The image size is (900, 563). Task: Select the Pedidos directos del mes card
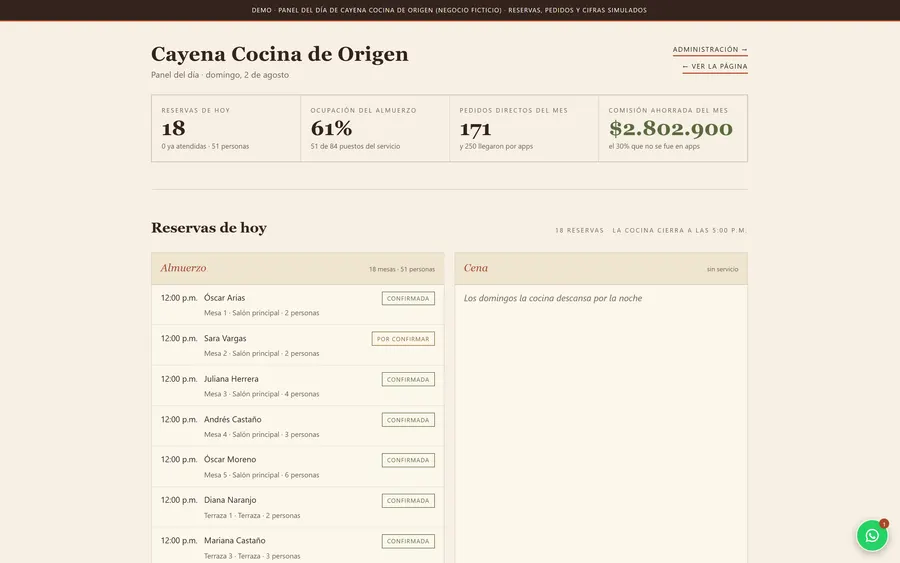(x=524, y=129)
